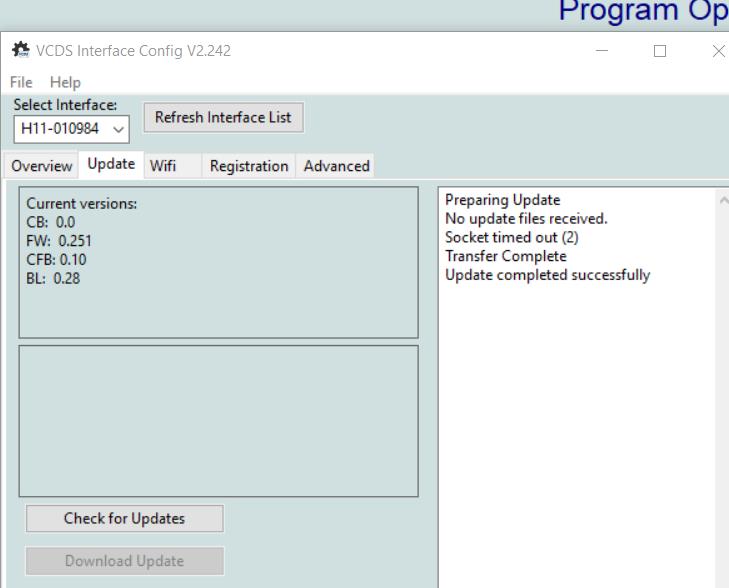
Task: Click Refresh Interface List button
Action: point(223,118)
